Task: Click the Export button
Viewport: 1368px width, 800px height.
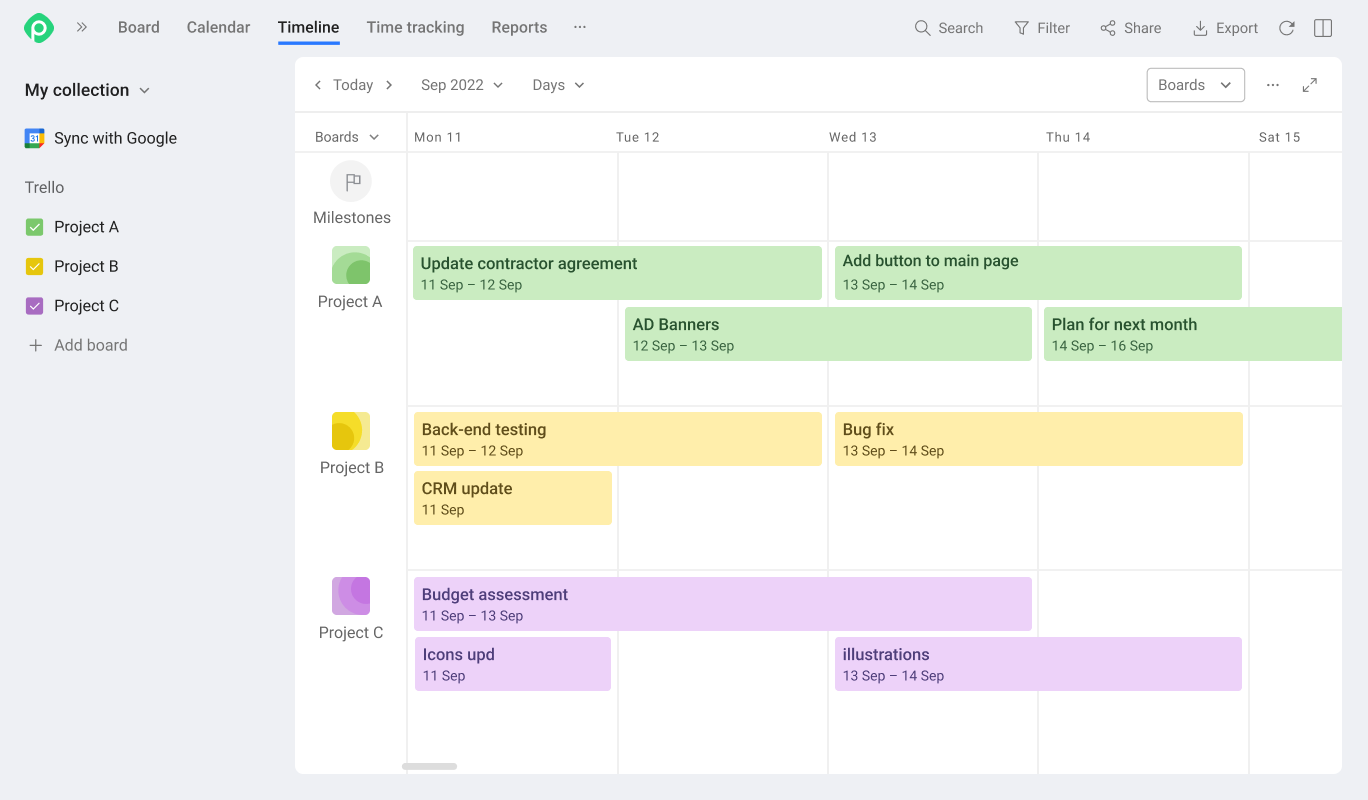Action: (1225, 28)
